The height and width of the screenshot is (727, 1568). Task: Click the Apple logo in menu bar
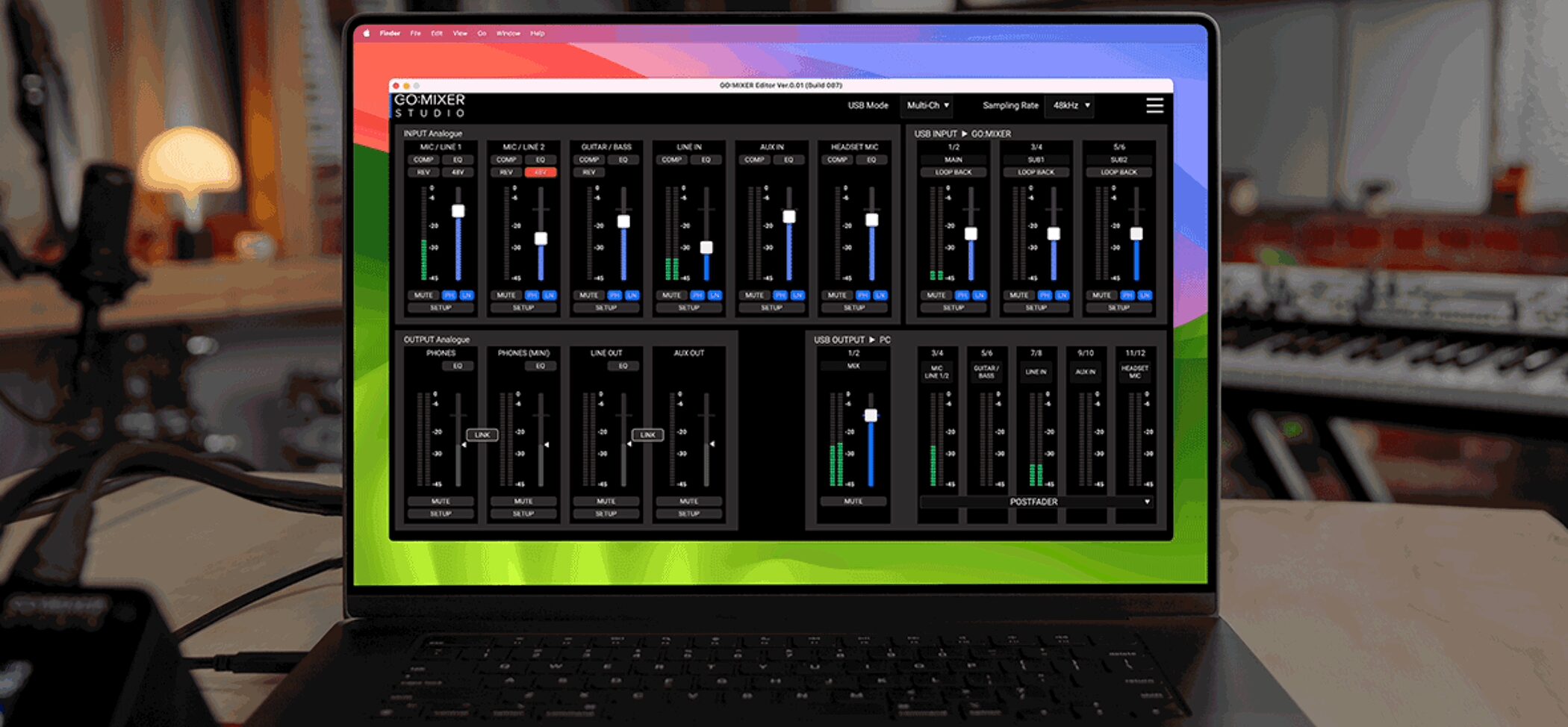coord(367,34)
